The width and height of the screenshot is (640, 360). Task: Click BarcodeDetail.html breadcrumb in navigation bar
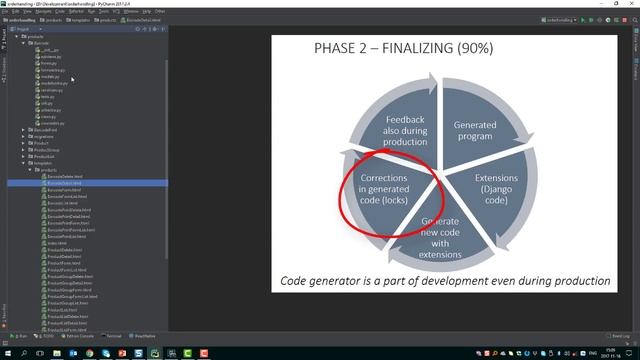[140, 20]
